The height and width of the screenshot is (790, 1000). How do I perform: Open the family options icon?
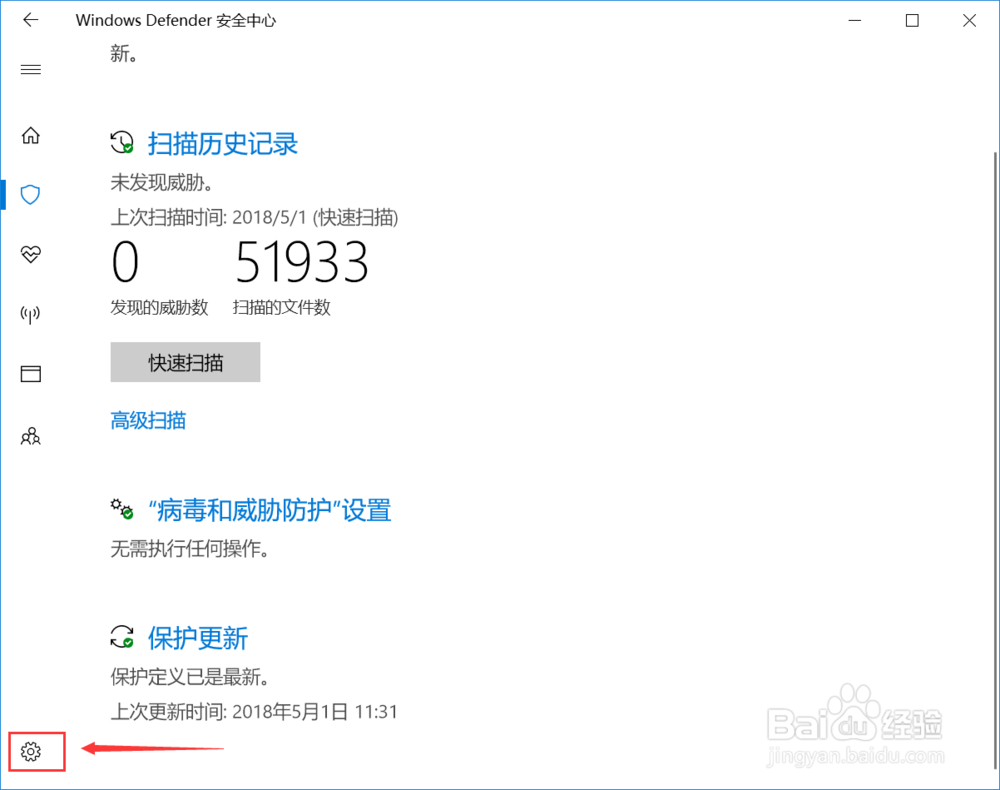(31, 436)
